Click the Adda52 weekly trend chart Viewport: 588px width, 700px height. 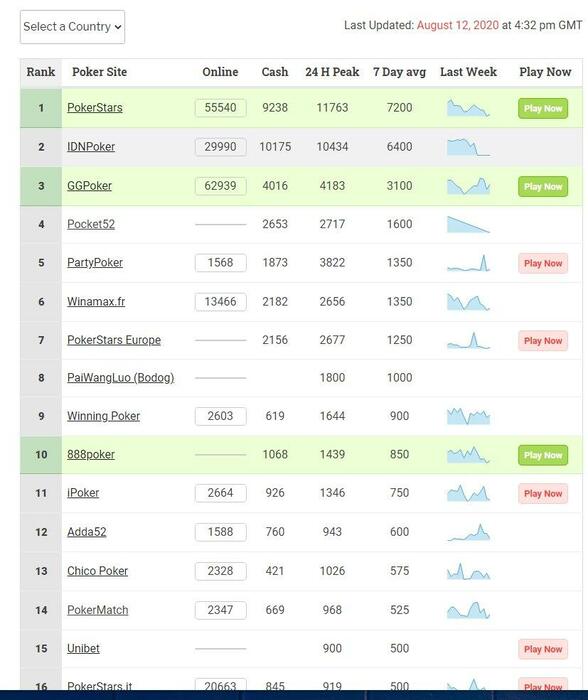pyautogui.click(x=468, y=532)
